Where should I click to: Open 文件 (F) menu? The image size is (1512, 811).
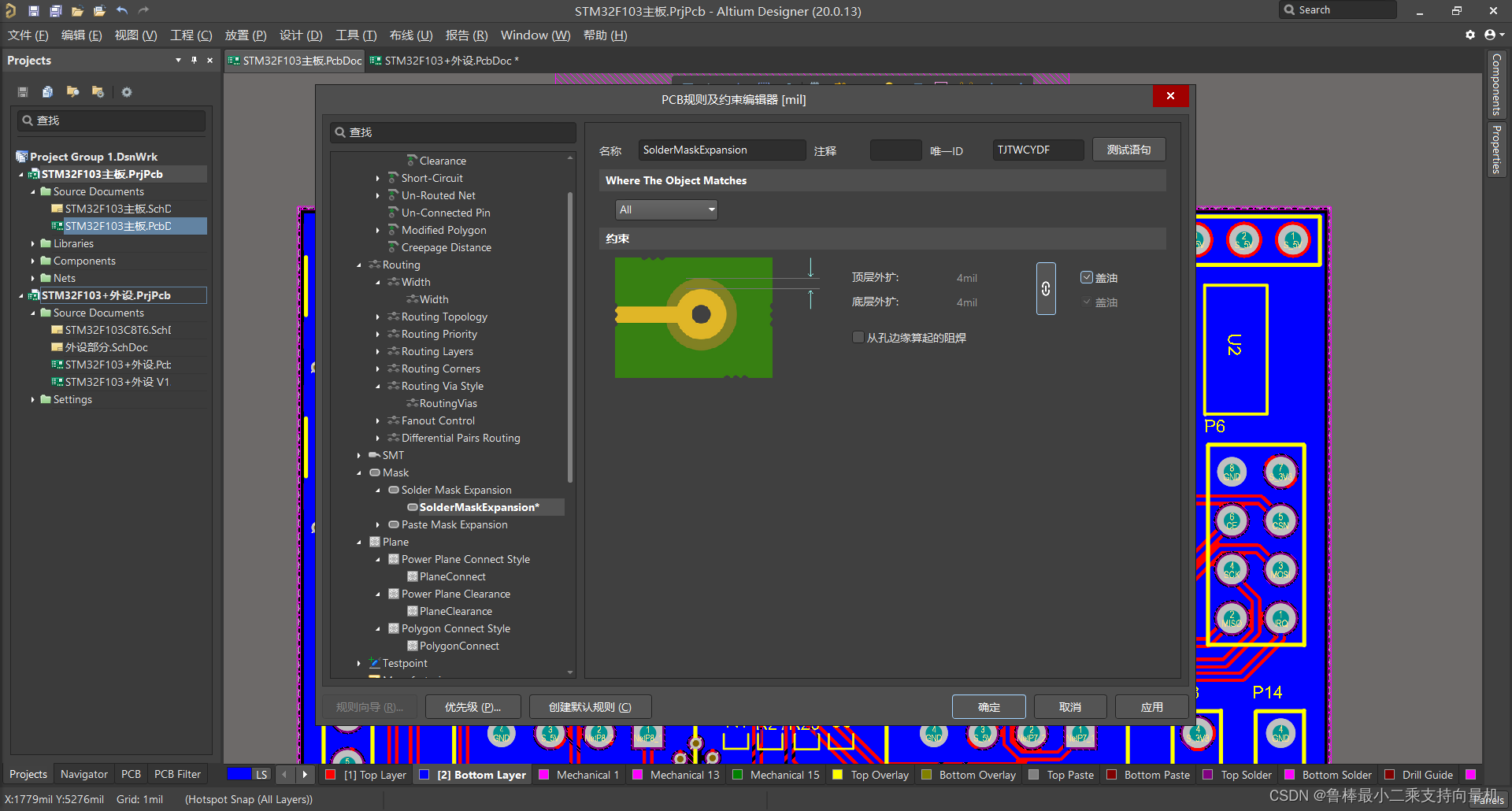click(x=28, y=35)
